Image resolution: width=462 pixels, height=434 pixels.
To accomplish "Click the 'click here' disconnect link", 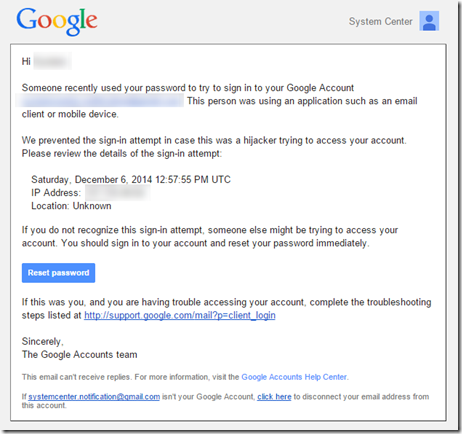I will click(x=274, y=397).
